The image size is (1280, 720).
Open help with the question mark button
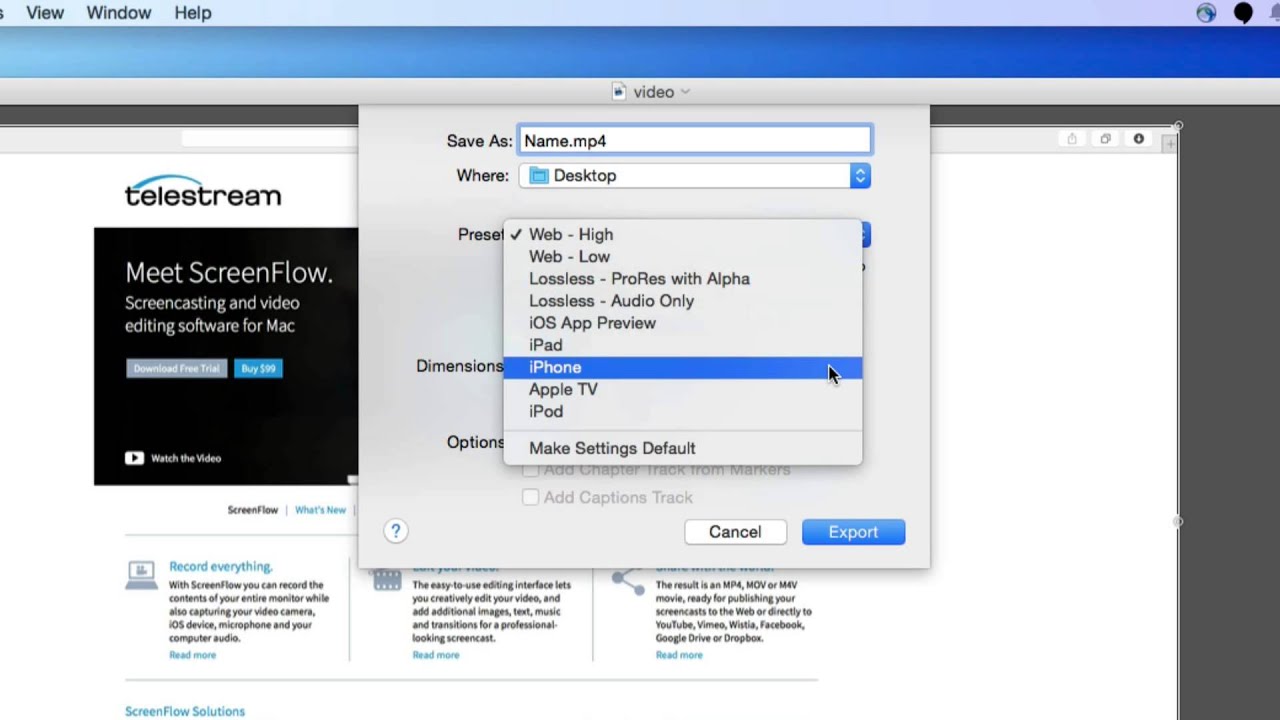click(396, 531)
